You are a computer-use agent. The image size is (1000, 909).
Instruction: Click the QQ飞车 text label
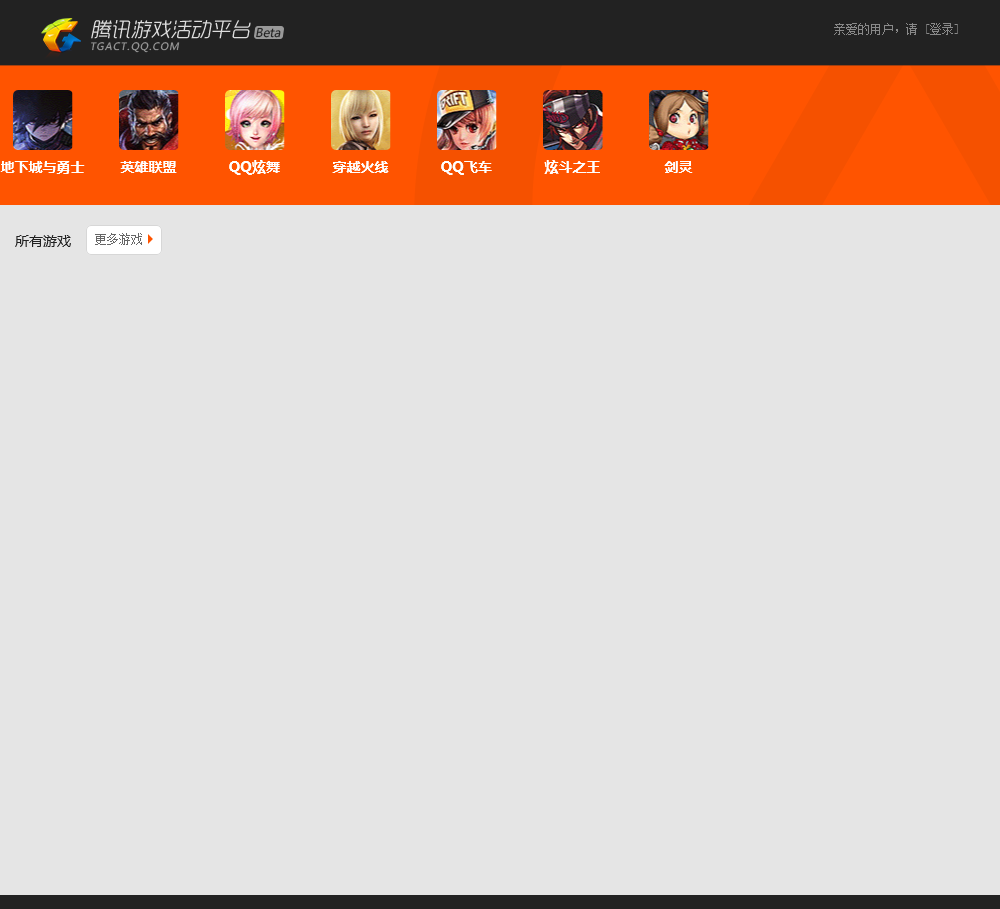coord(466,167)
